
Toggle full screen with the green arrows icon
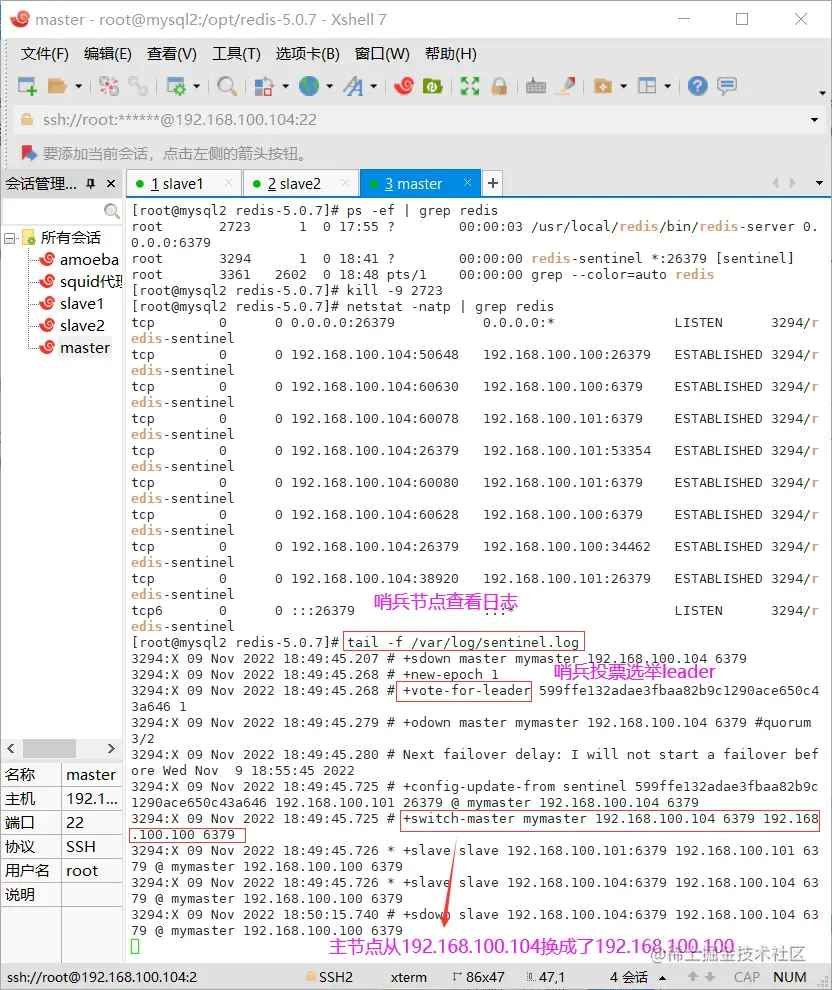470,86
